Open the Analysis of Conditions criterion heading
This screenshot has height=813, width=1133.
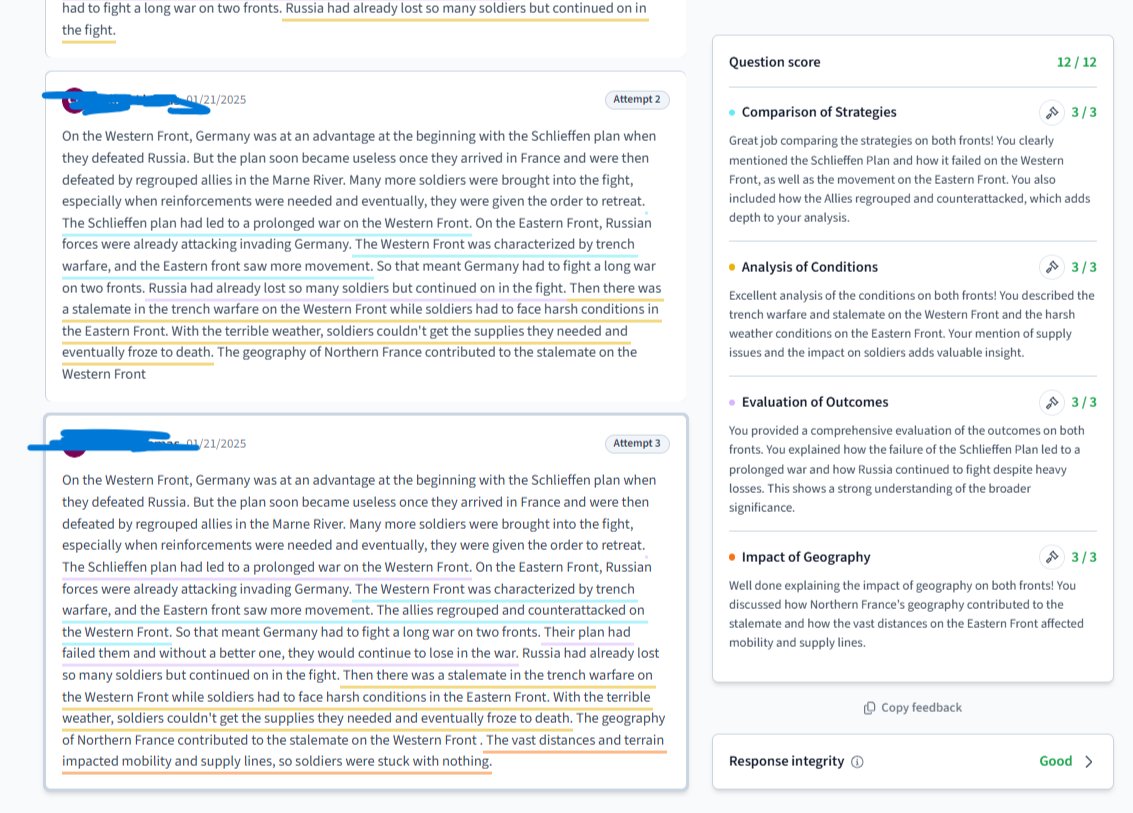coord(809,267)
